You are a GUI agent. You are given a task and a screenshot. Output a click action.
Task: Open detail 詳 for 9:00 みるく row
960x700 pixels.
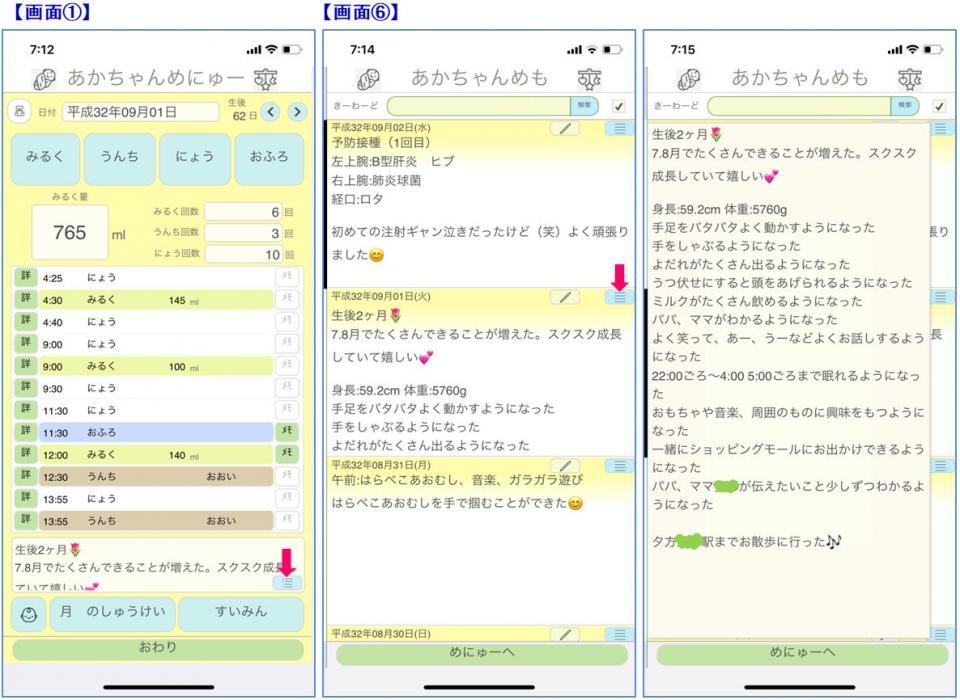tap(26, 366)
